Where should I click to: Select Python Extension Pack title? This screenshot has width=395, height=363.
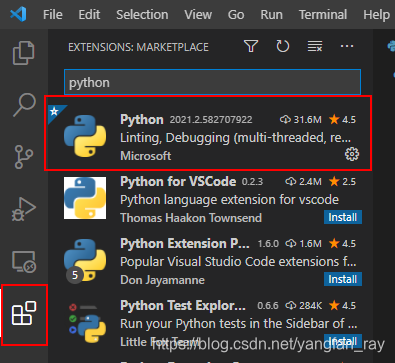[x=185, y=244]
